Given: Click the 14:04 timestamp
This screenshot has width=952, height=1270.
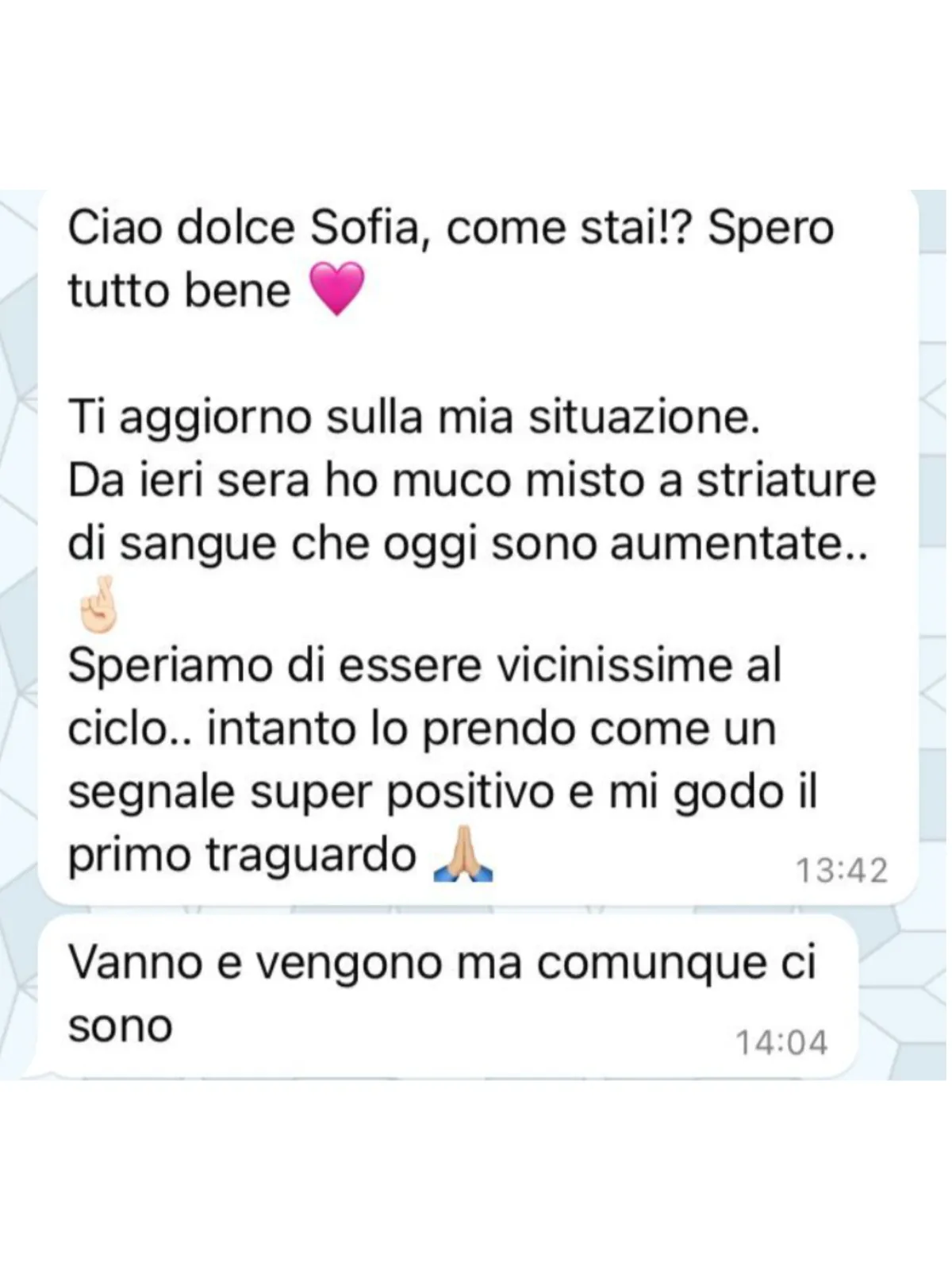Looking at the screenshot, I should click(x=781, y=1042).
